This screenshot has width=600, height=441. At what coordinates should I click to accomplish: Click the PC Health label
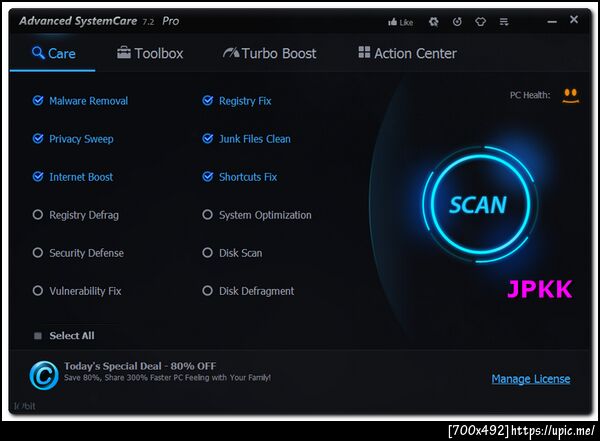click(x=530, y=95)
